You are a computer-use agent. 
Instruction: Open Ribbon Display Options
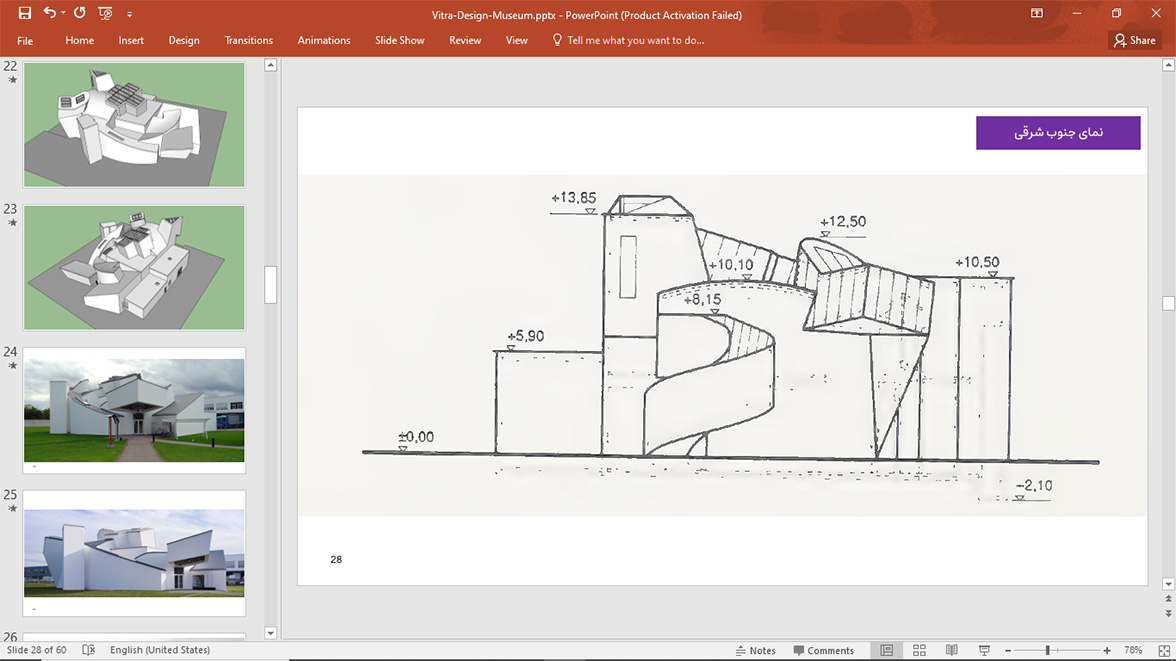tap(1036, 13)
